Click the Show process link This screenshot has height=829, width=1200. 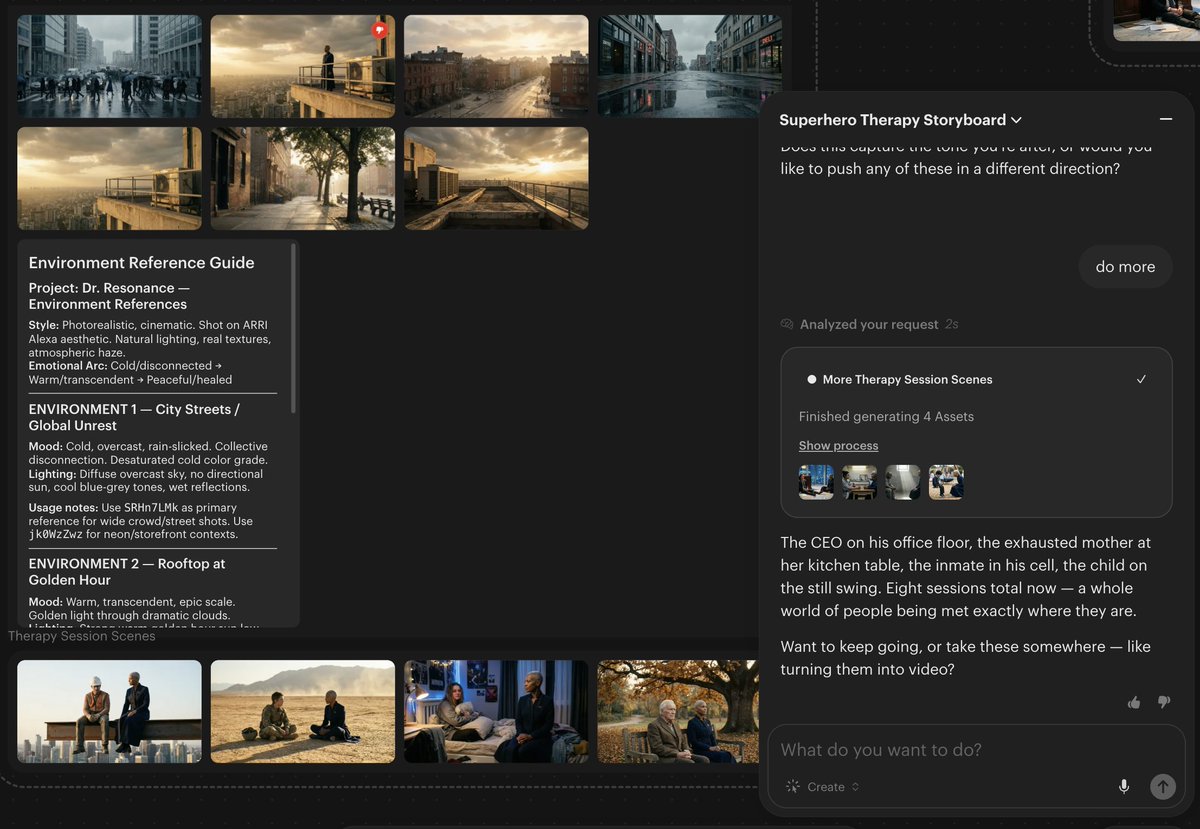click(838, 446)
